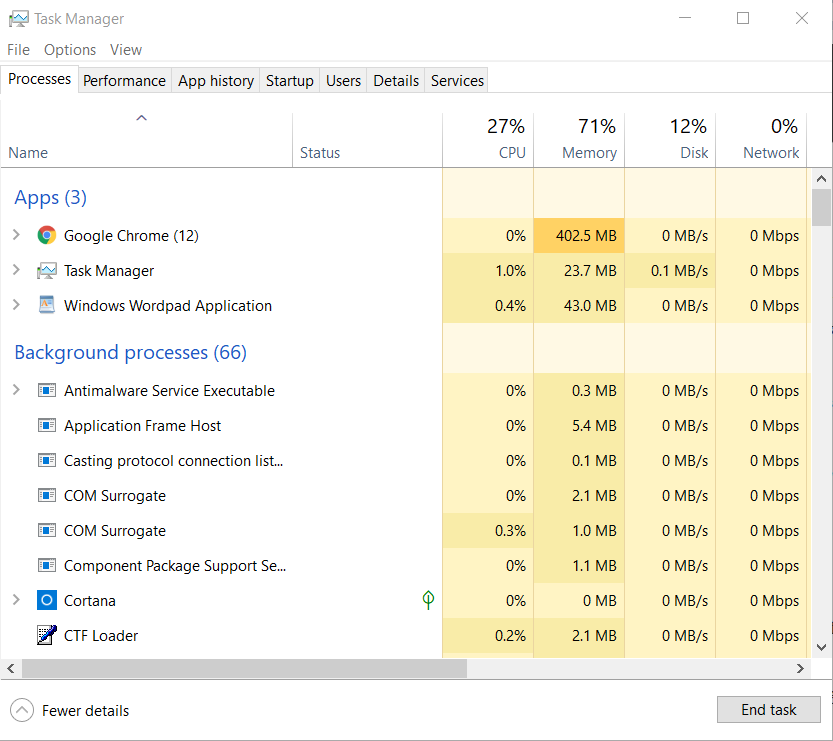Click the Casting protocol connection icon

click(x=47, y=461)
